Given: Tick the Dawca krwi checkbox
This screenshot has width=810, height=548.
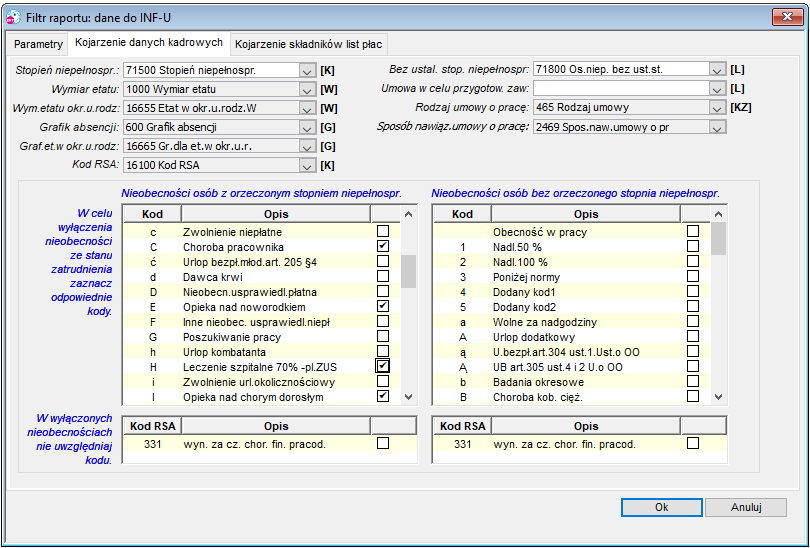Looking at the screenshot, I should coord(383,276).
